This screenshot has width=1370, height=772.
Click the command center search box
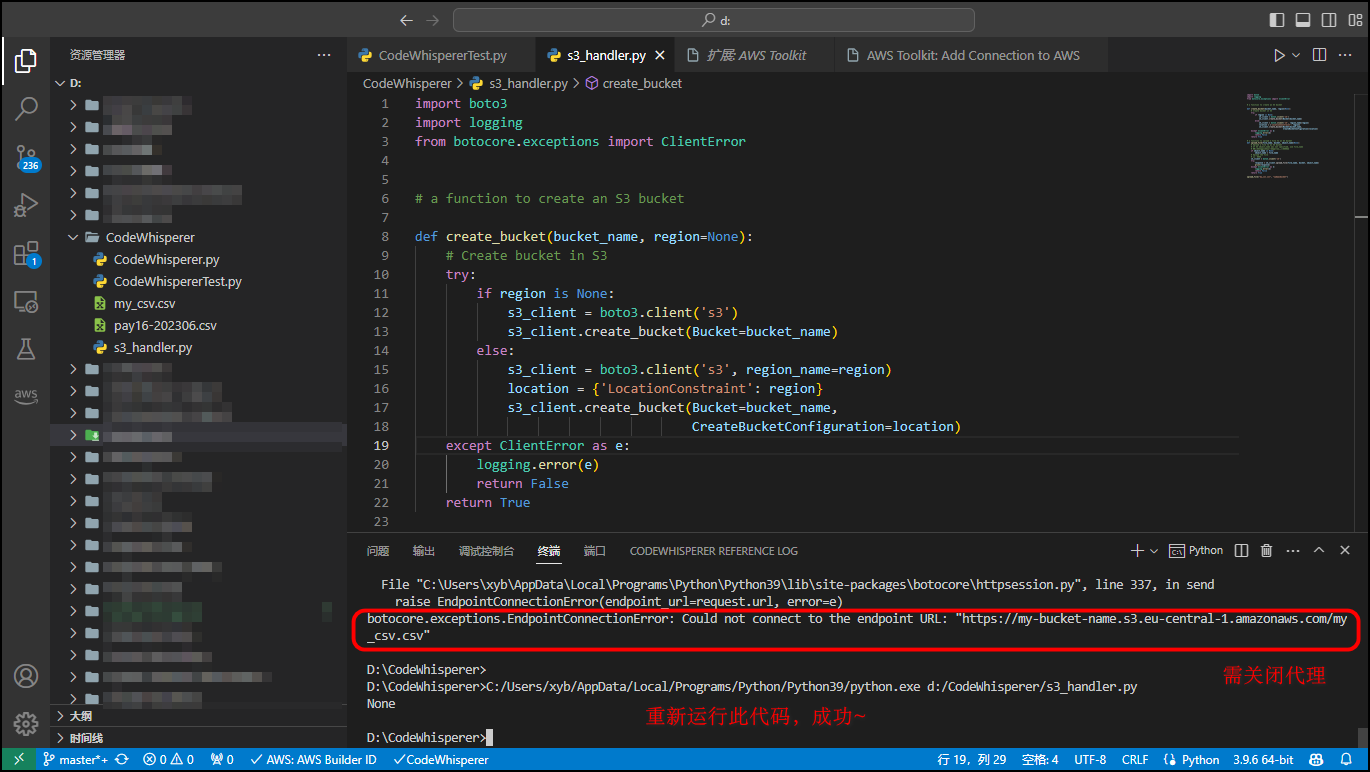tap(713, 20)
